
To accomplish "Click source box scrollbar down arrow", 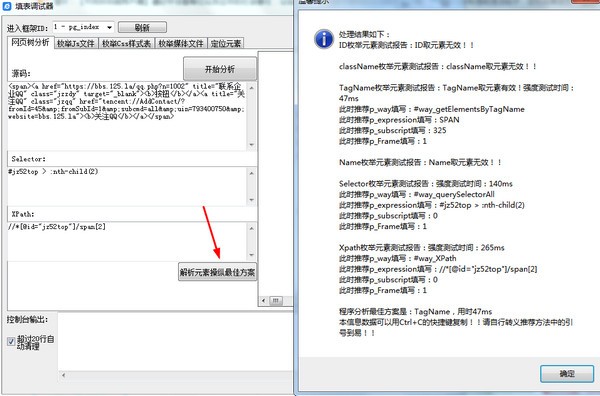I will click(x=251, y=145).
